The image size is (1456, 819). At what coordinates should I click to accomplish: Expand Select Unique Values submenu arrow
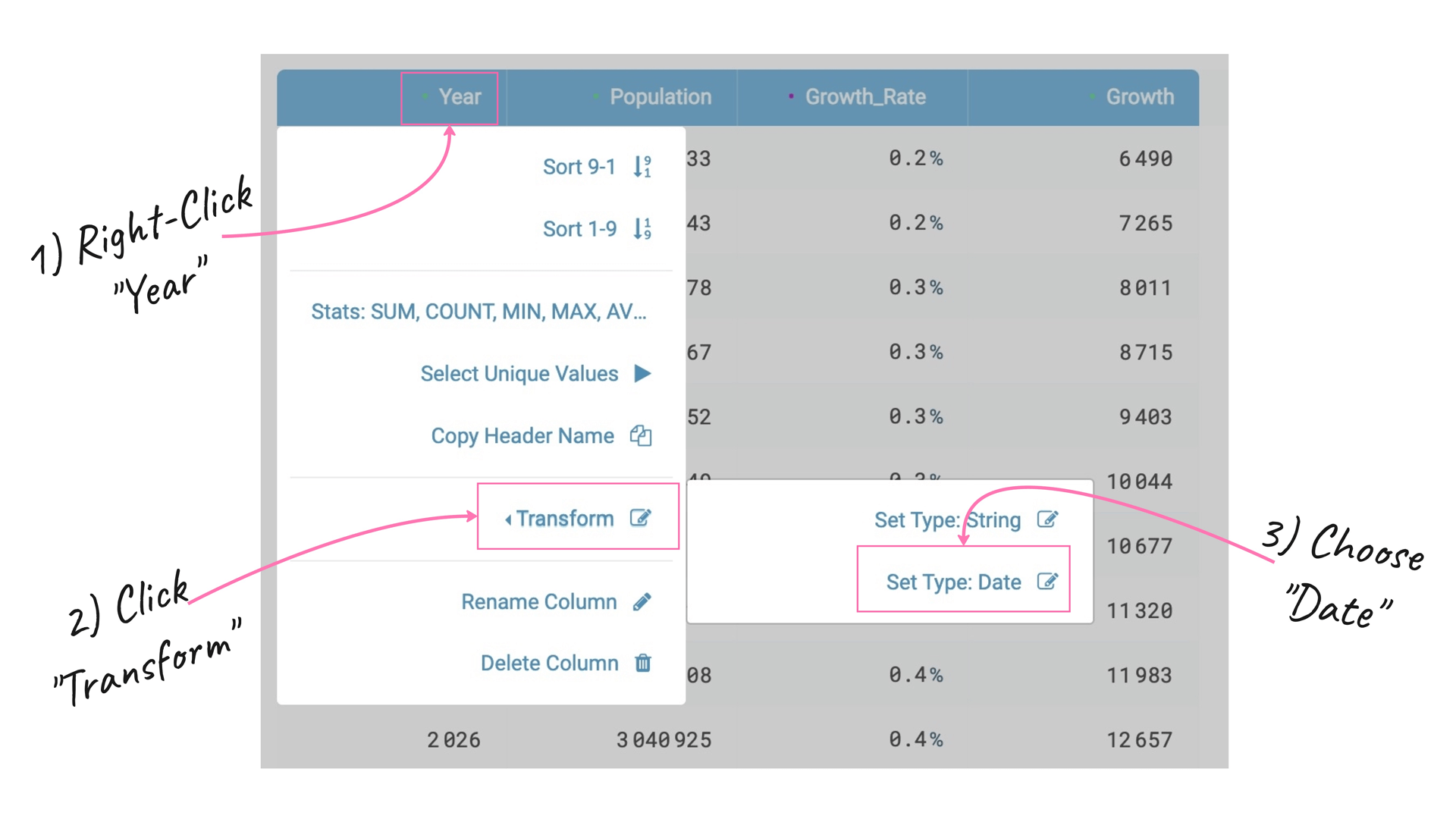[x=642, y=374]
